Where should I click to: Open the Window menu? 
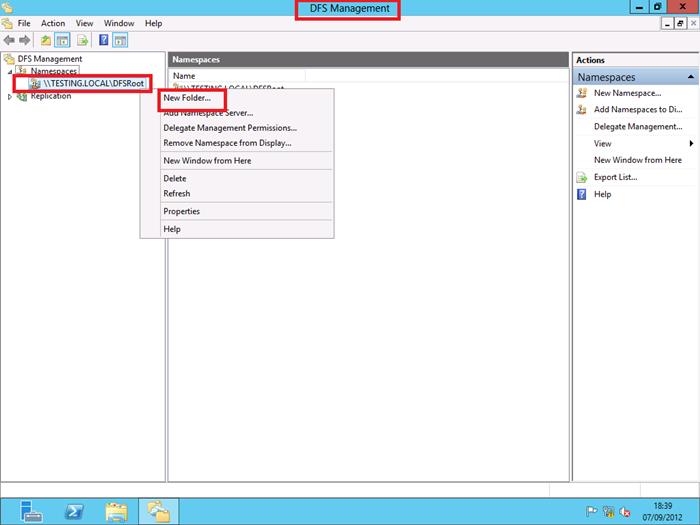pos(119,23)
